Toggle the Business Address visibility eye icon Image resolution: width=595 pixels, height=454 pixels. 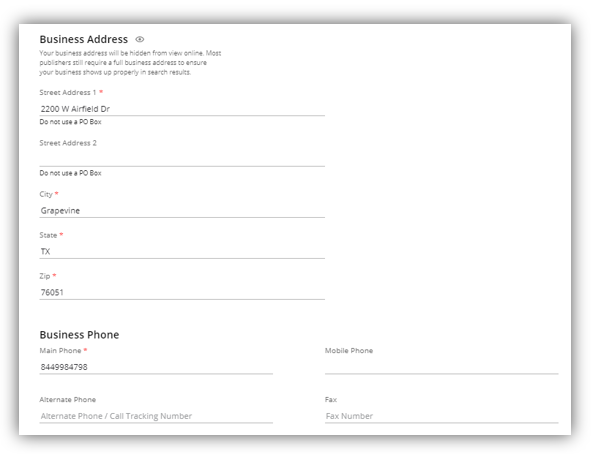point(140,39)
